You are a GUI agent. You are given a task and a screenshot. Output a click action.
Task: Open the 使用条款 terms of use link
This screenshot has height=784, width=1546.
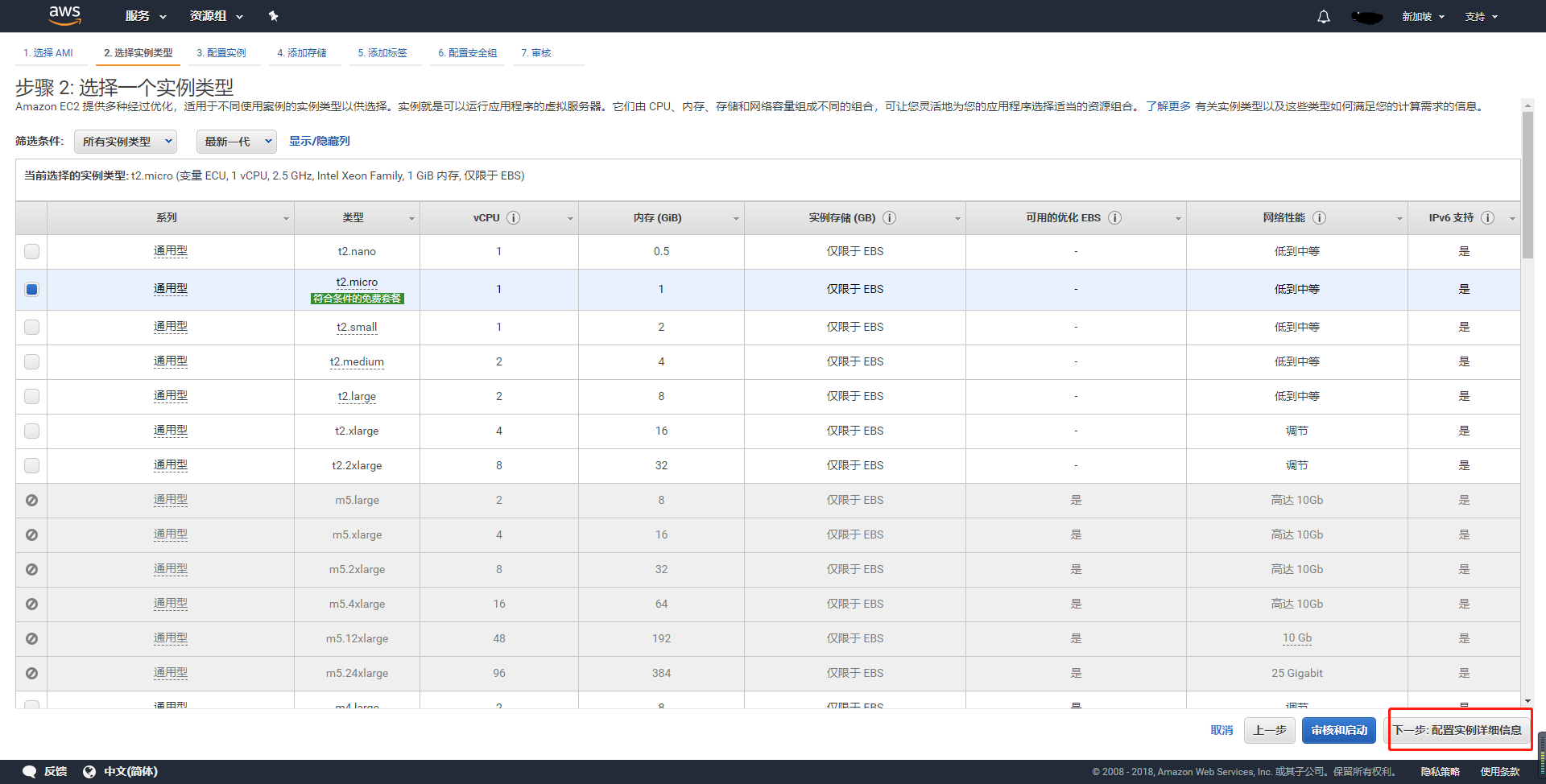[1501, 772]
